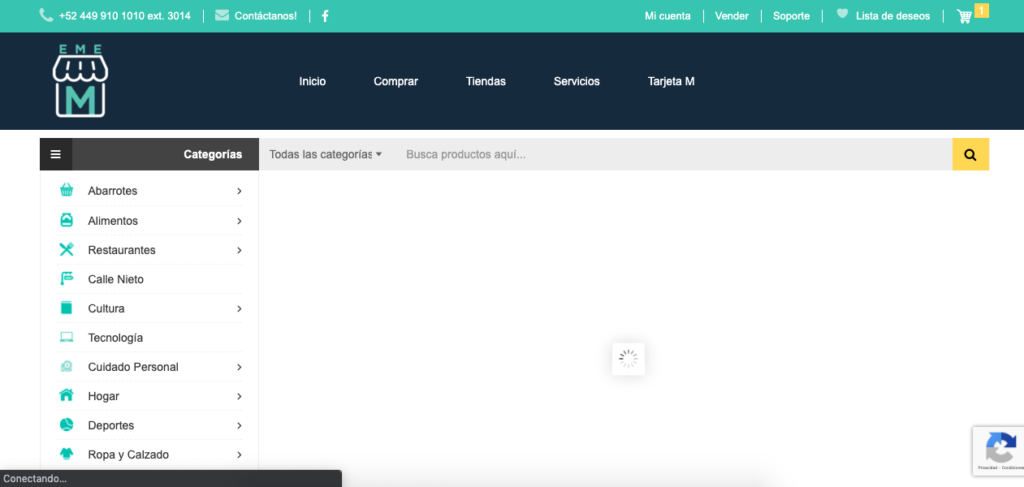Image resolution: width=1024 pixels, height=487 pixels.
Task: Open the Mi cuenta link
Action: [667, 16]
